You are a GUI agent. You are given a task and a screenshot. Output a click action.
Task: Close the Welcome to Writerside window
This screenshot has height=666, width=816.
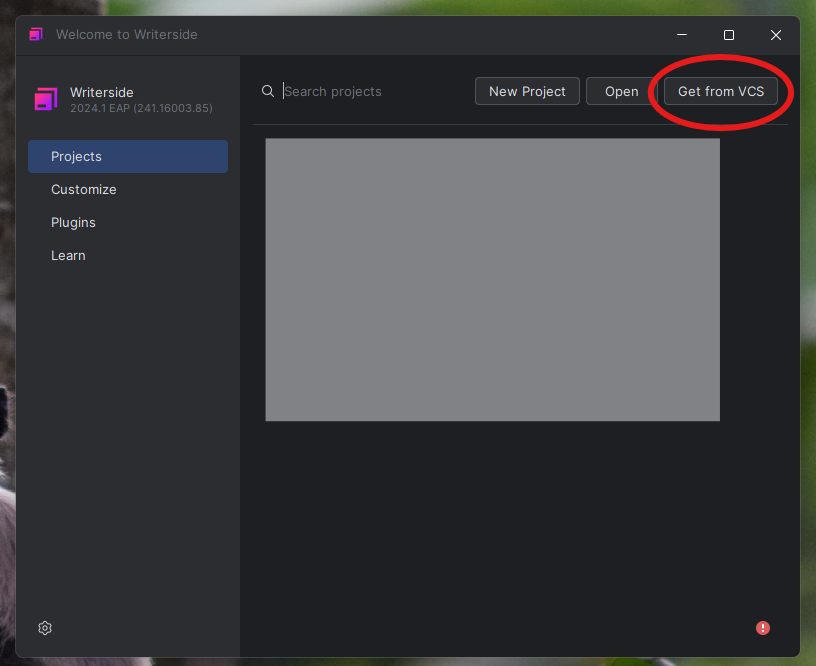(776, 35)
